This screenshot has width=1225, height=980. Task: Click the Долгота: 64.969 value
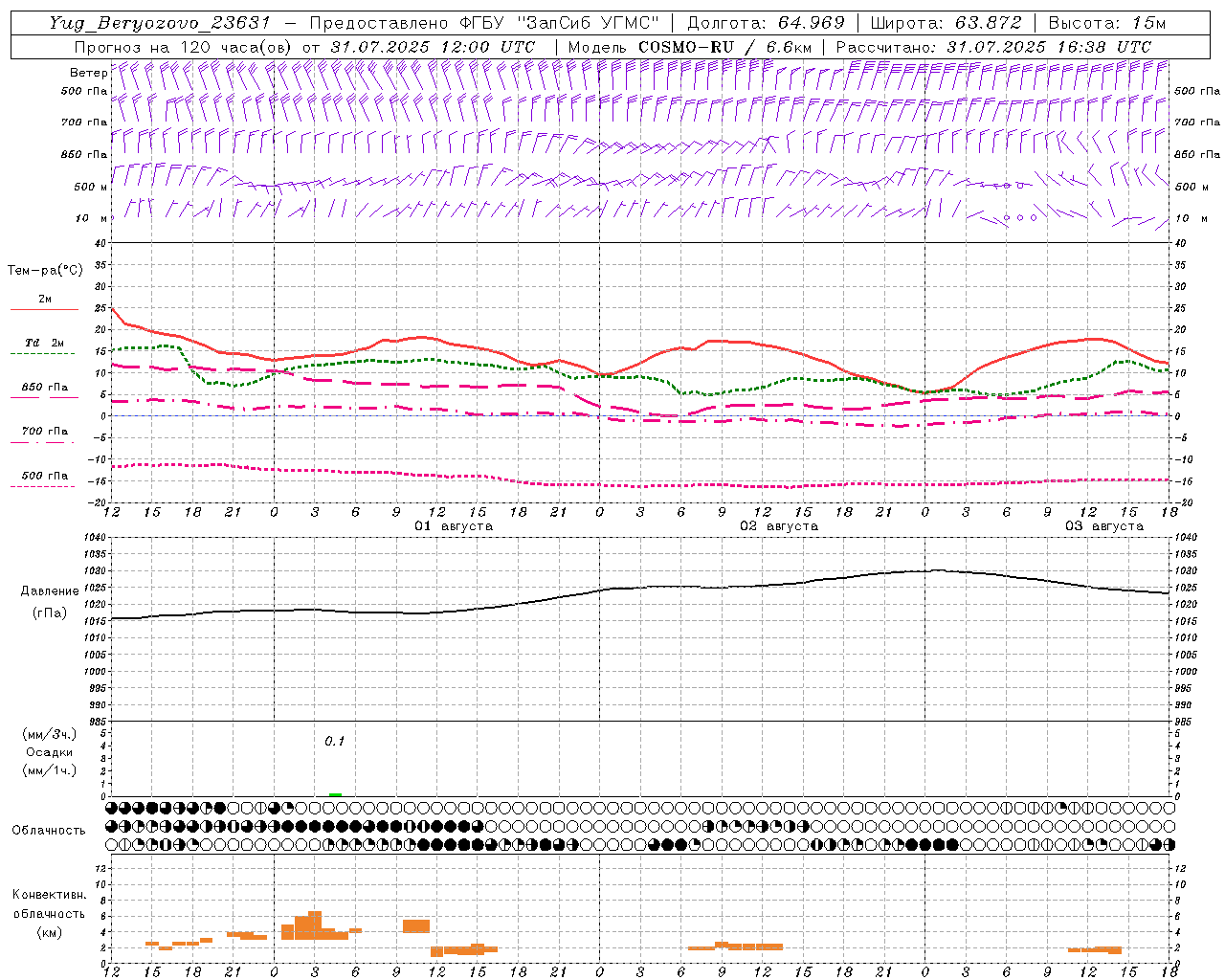coord(766,23)
